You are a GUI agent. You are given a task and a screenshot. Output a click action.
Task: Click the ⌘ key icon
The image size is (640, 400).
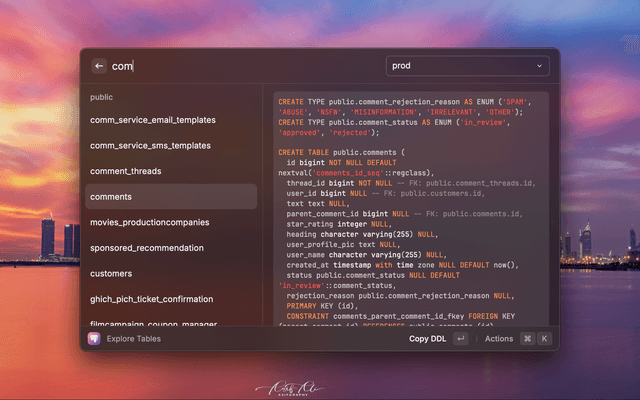[x=527, y=339]
